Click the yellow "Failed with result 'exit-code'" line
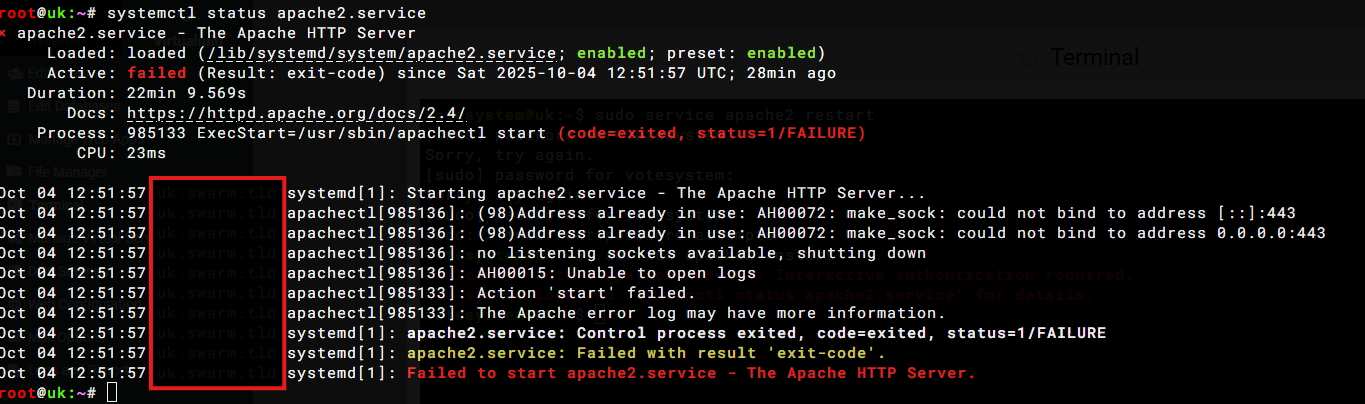 646,353
